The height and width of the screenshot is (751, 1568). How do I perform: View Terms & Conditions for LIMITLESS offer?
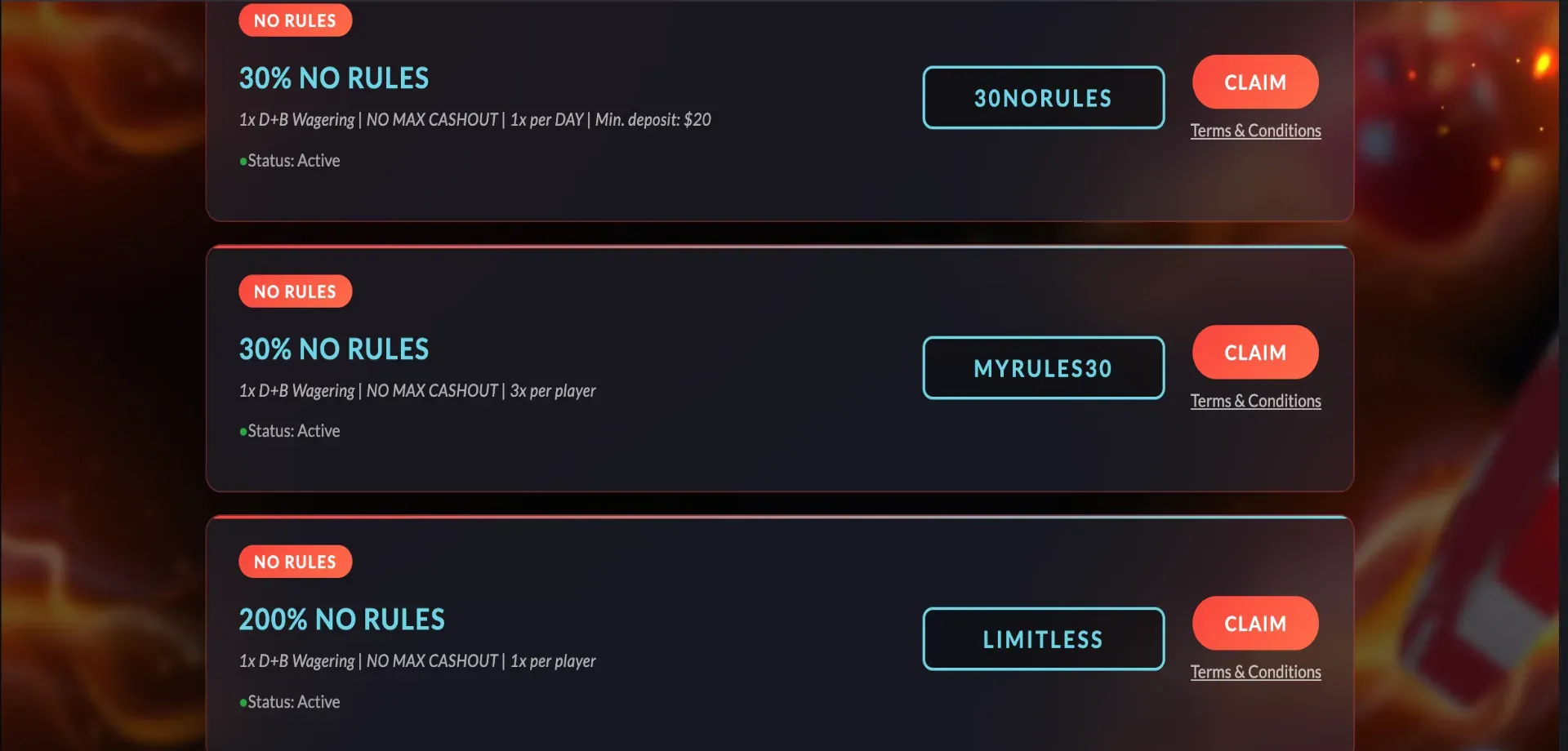[1255, 672]
